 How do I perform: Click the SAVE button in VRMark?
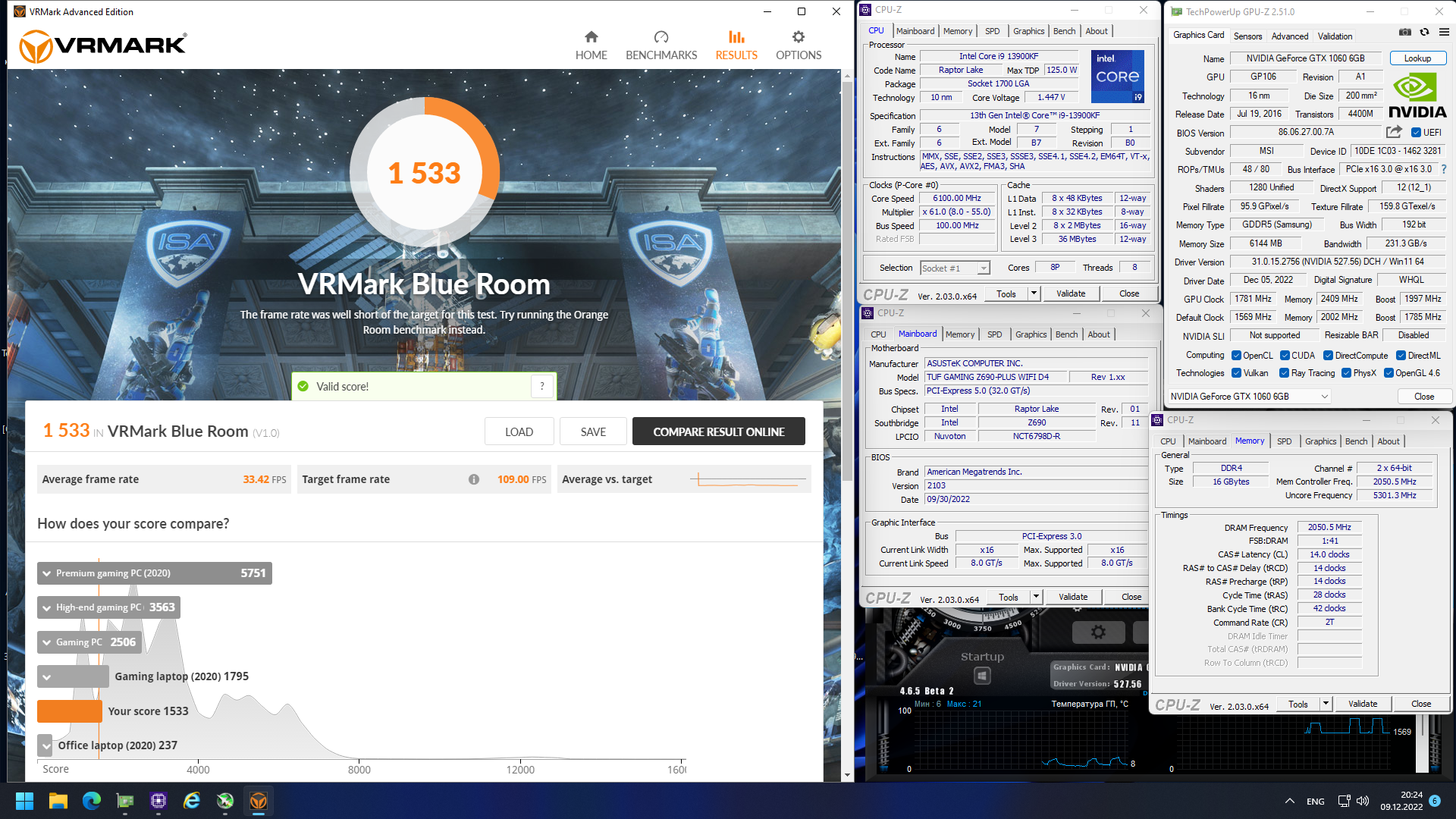pos(593,431)
